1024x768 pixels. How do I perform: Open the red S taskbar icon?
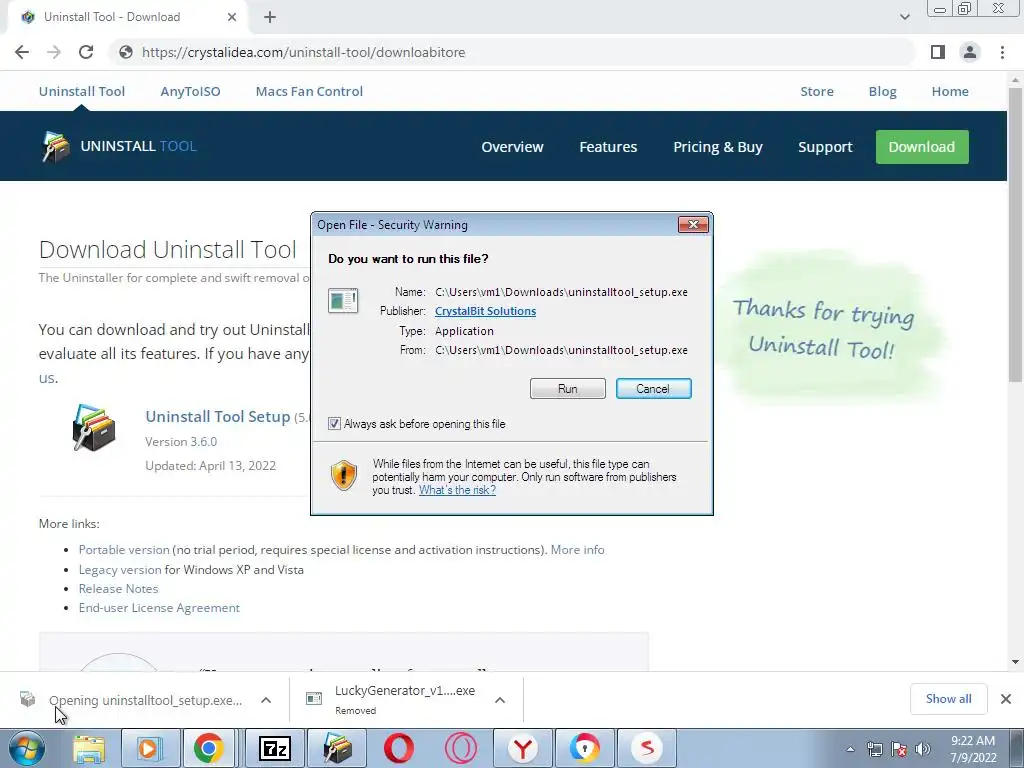point(647,748)
